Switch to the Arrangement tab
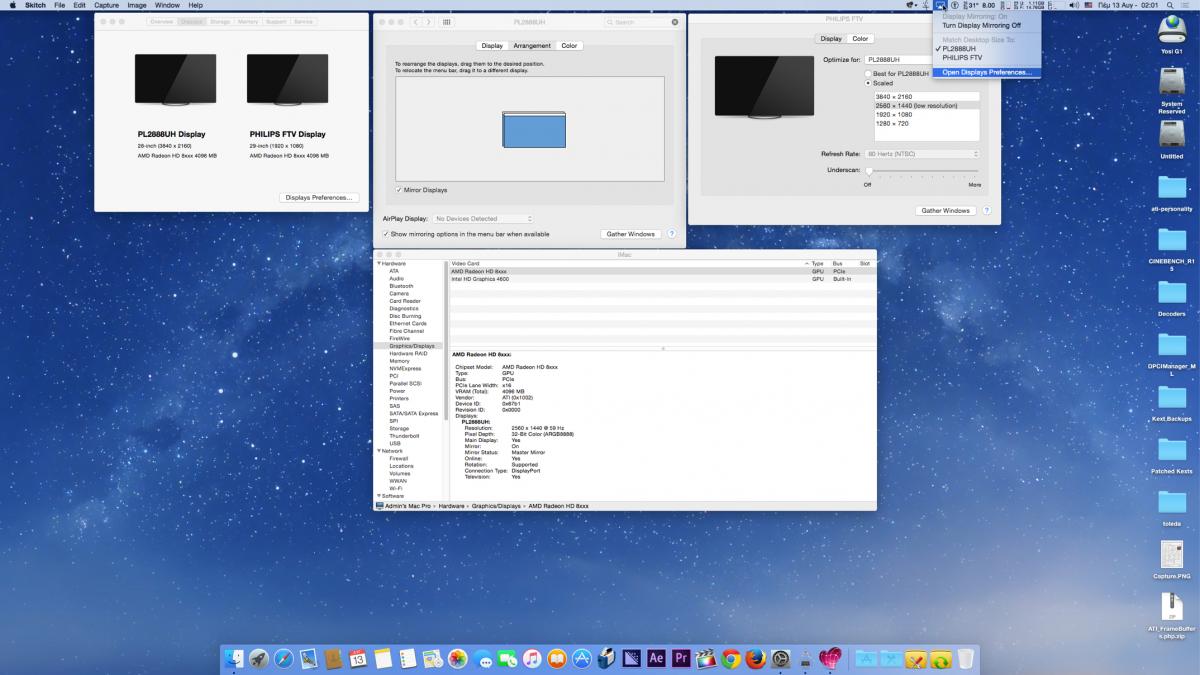The image size is (1200, 675). 532,46
